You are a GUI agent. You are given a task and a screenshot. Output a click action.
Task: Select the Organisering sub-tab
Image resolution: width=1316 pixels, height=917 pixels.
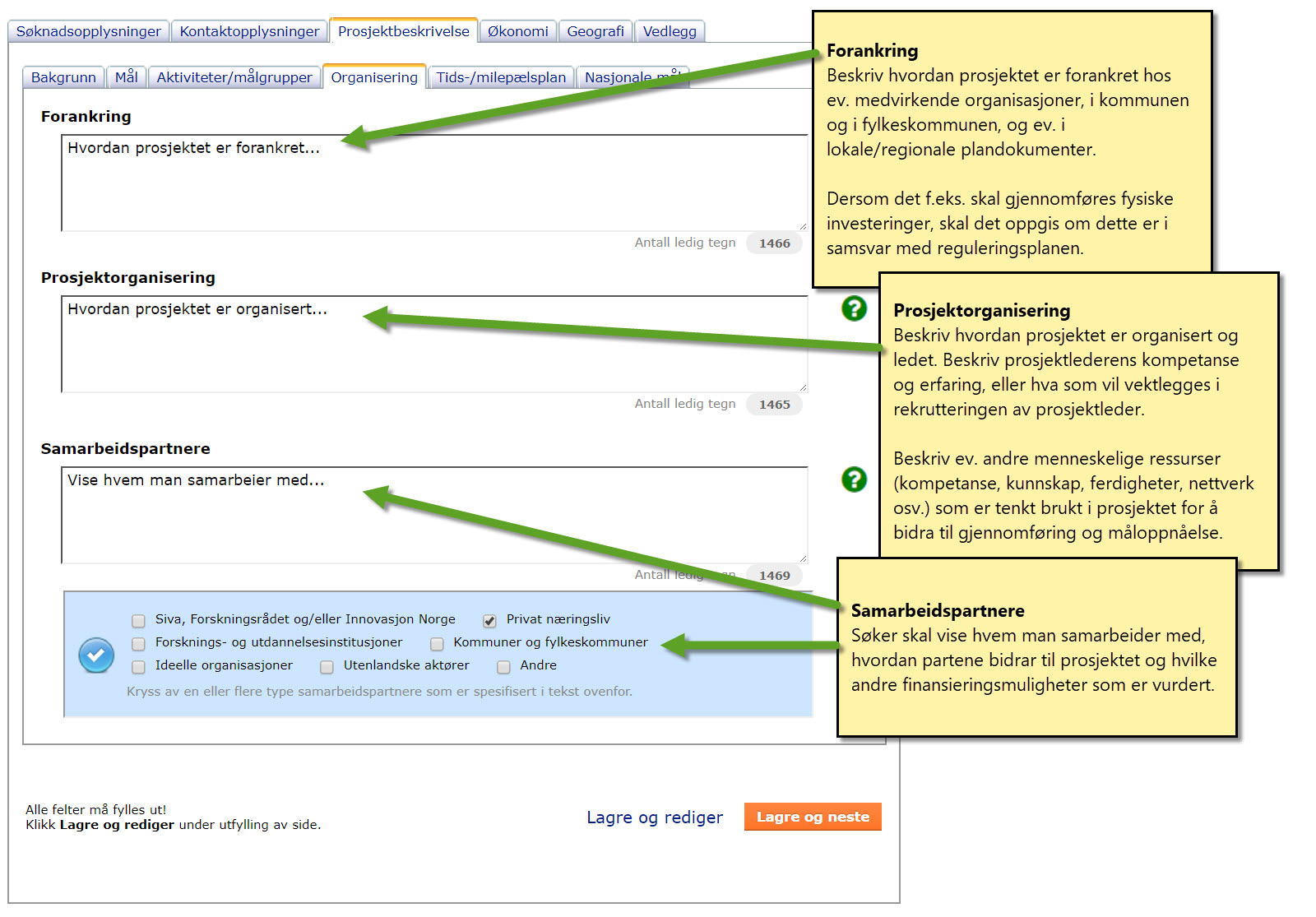(x=374, y=76)
